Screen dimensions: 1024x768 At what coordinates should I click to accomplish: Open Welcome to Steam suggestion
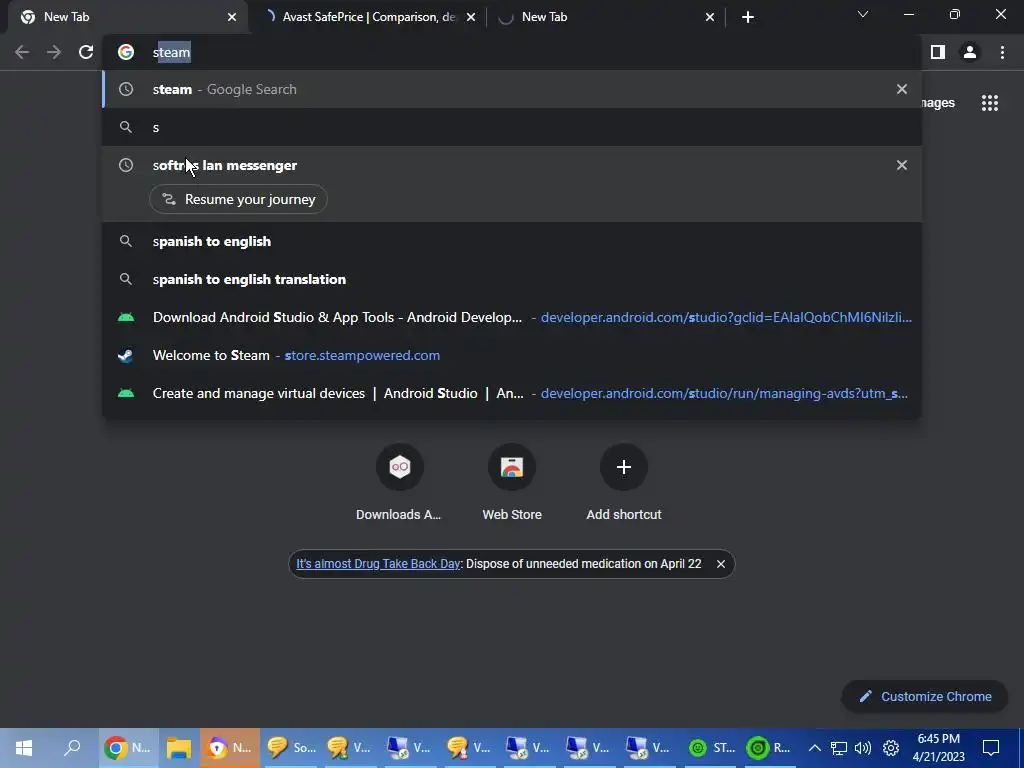tap(512, 355)
